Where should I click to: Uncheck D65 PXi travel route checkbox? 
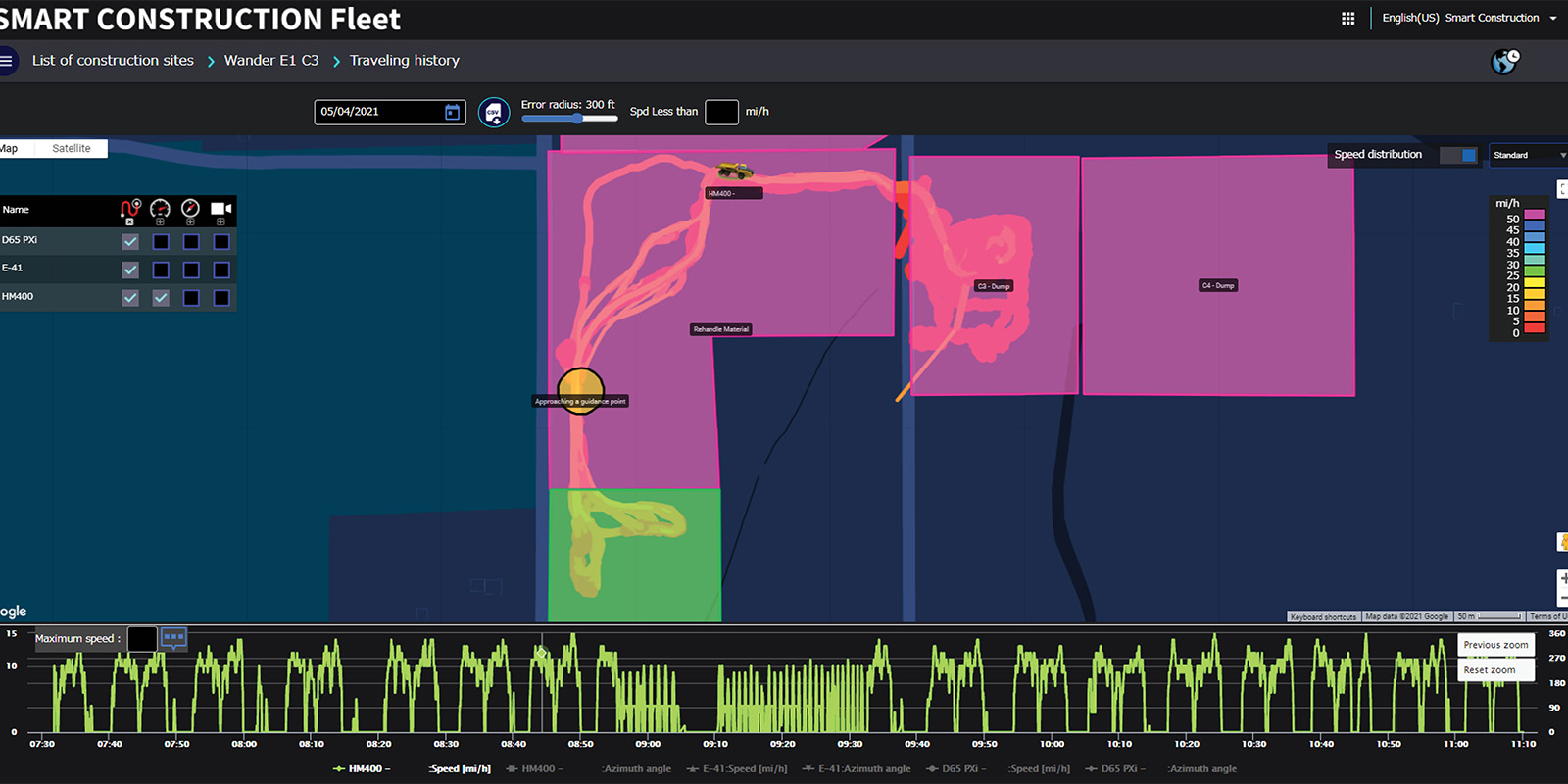130,242
